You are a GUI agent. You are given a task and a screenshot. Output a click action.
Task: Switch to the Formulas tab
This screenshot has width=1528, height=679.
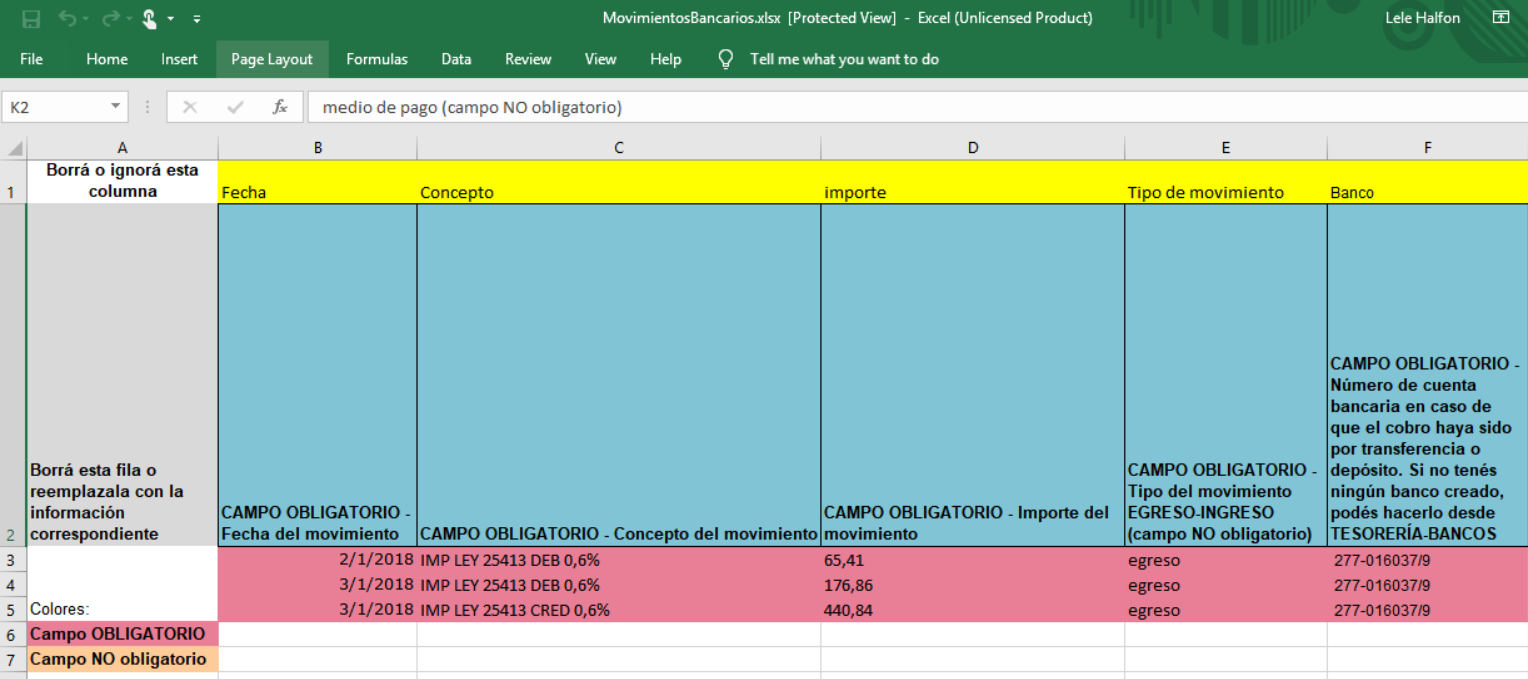pos(377,59)
